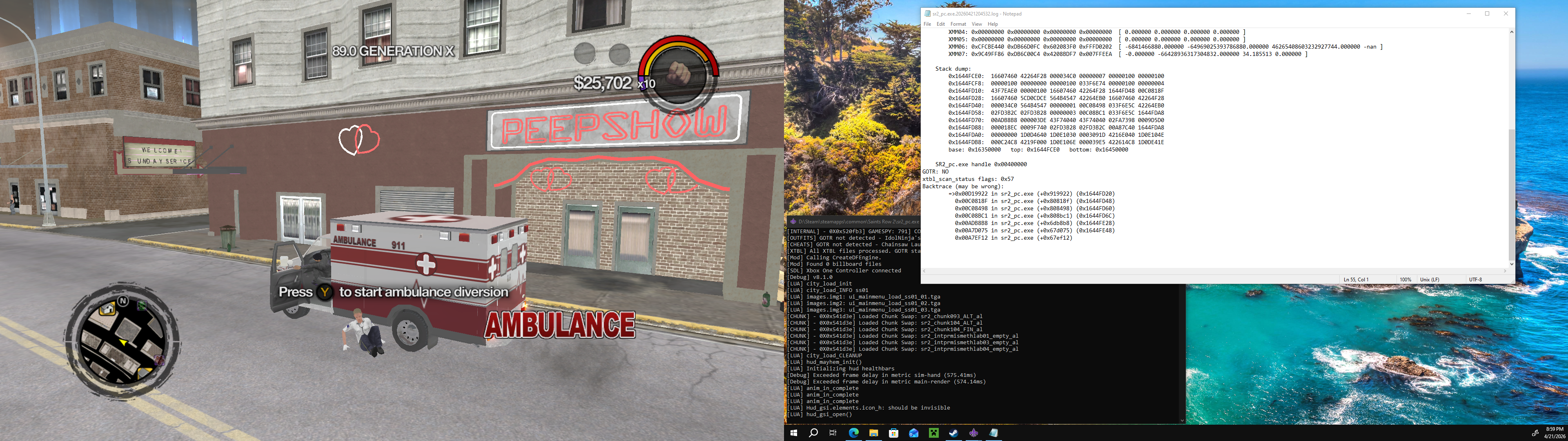1568x441 pixels.
Task: Click the 'Stack dump:' line in Notepad
Action: [x=953, y=69]
